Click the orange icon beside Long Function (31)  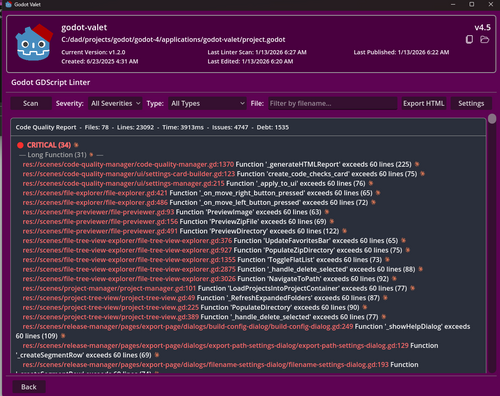91,155
